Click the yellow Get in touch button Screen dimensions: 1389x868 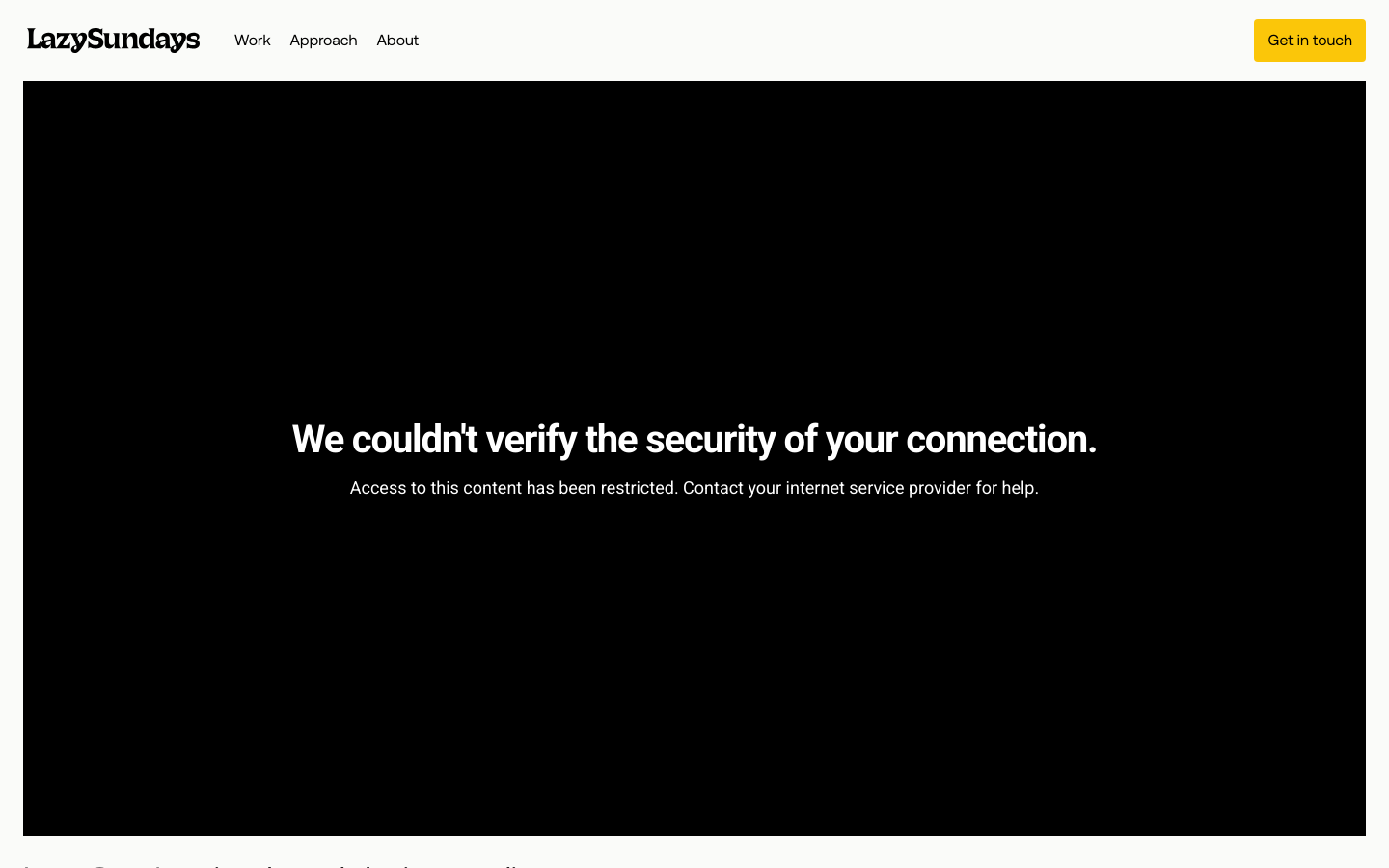click(x=1310, y=41)
